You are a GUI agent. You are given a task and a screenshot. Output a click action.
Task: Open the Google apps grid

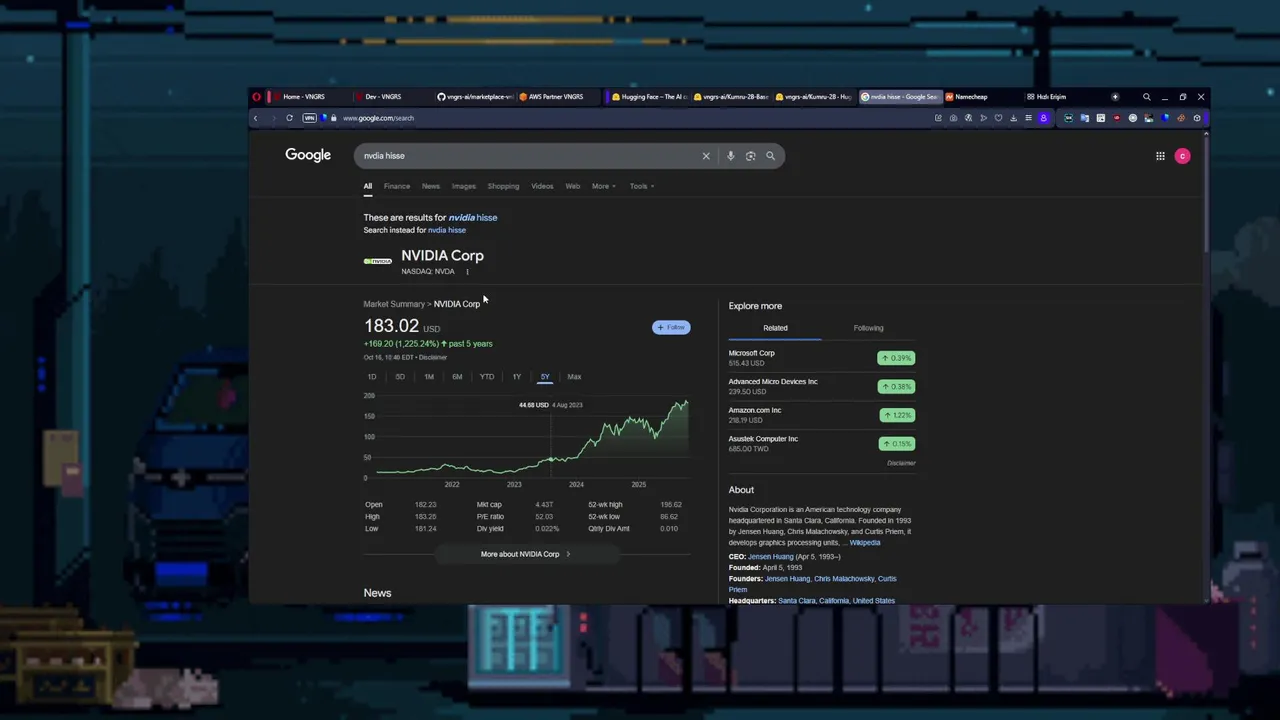(x=1160, y=156)
